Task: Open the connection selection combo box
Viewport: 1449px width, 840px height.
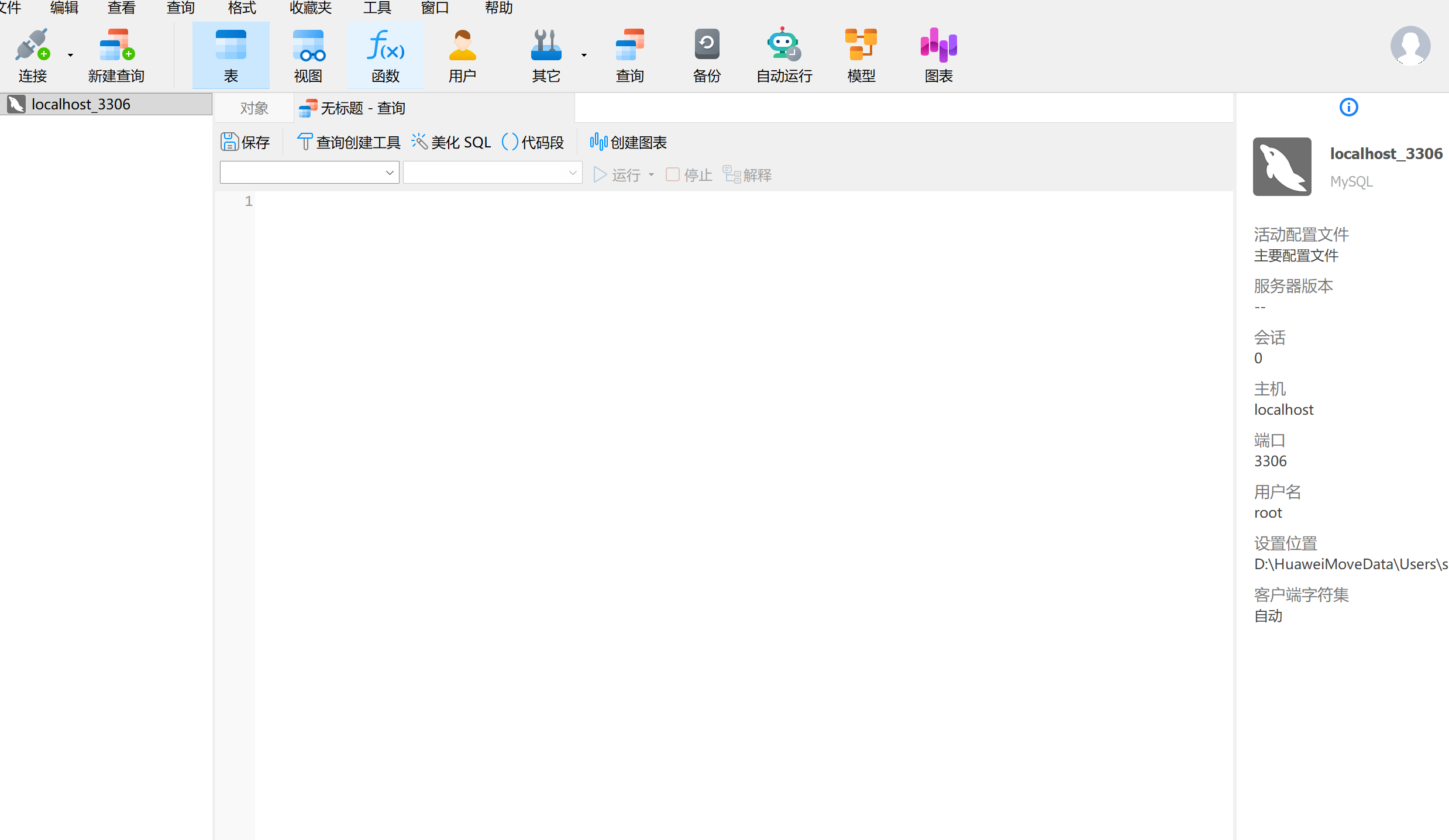Action: click(309, 173)
